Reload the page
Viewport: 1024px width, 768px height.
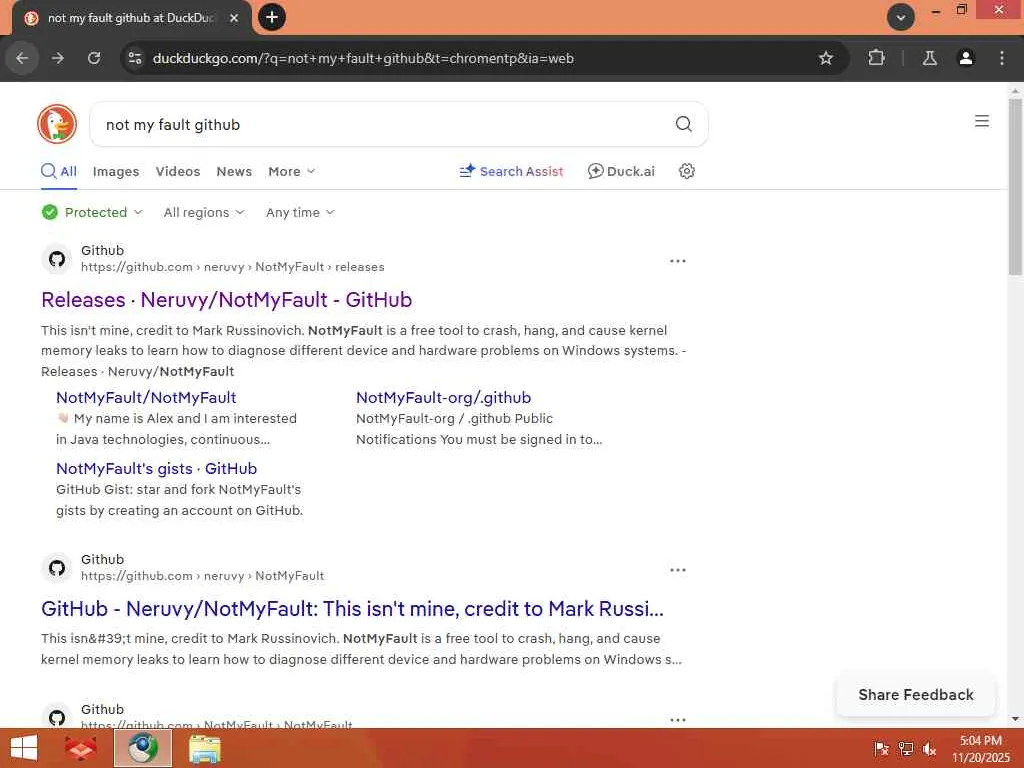pos(94,58)
